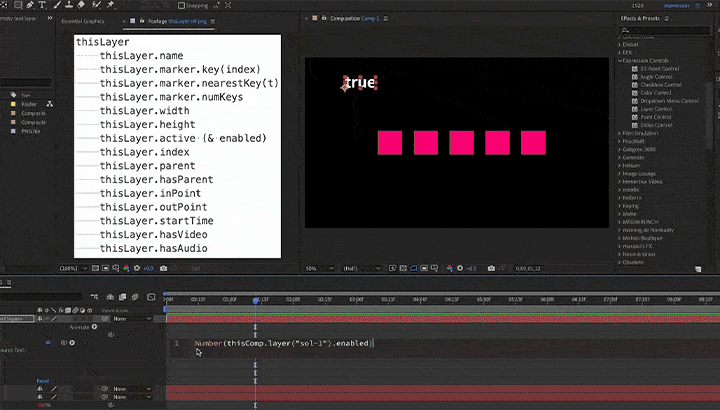Viewport: 720px width, 410px height.
Task: Open the Effects & Presets panel menu
Action: 667,18
